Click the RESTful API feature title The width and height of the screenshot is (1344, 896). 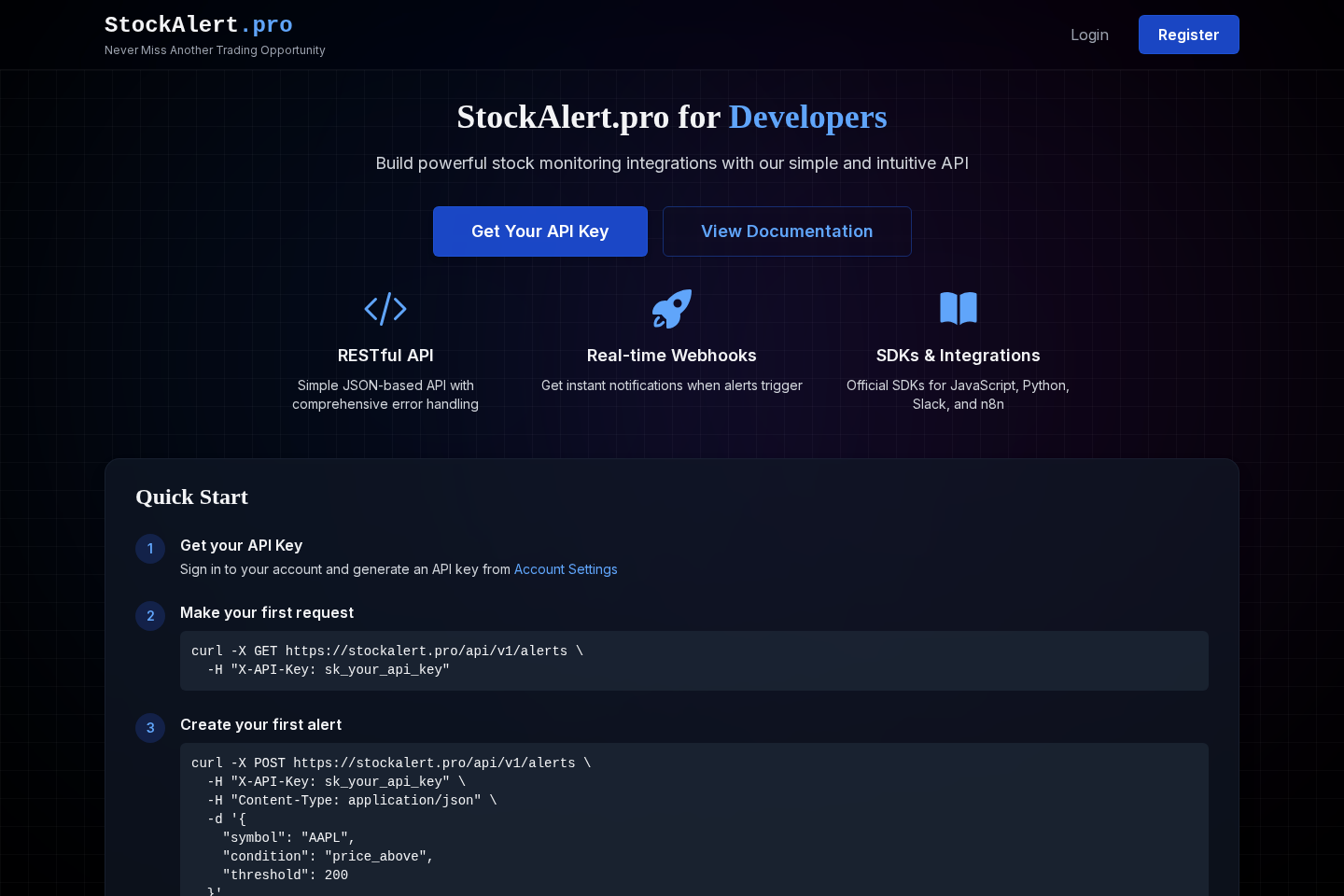pyautogui.click(x=385, y=356)
